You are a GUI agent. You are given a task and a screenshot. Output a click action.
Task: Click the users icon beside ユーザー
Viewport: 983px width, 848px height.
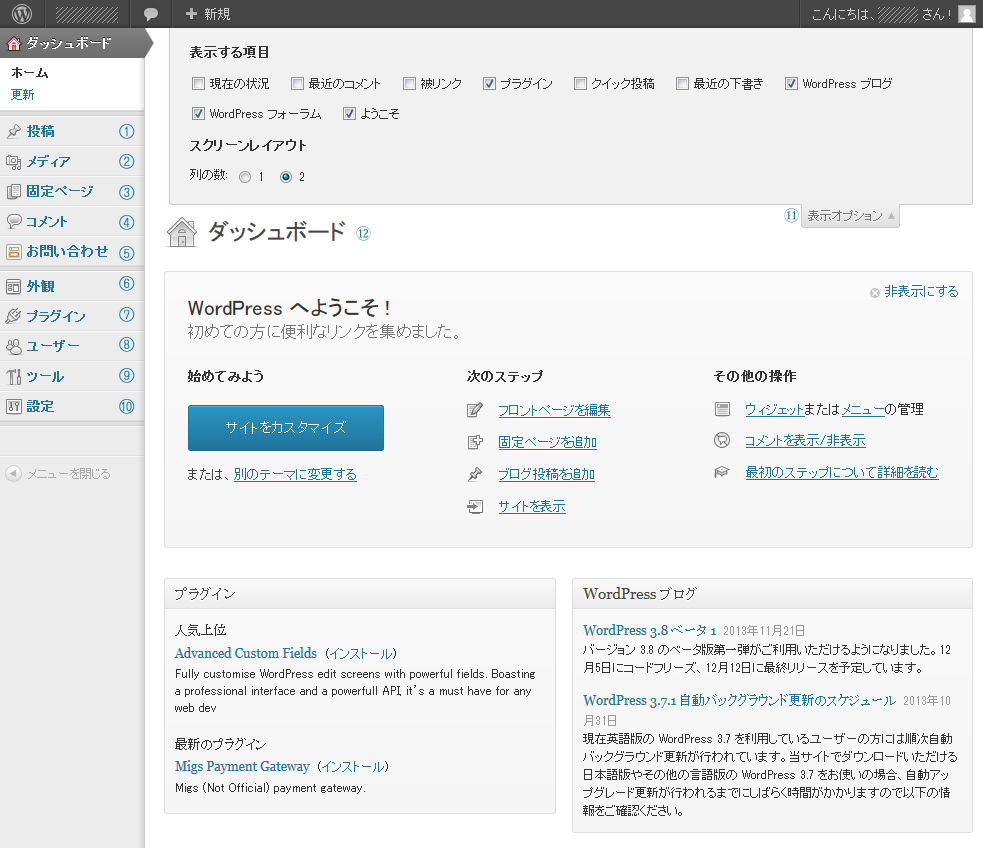pyautogui.click(x=13, y=346)
